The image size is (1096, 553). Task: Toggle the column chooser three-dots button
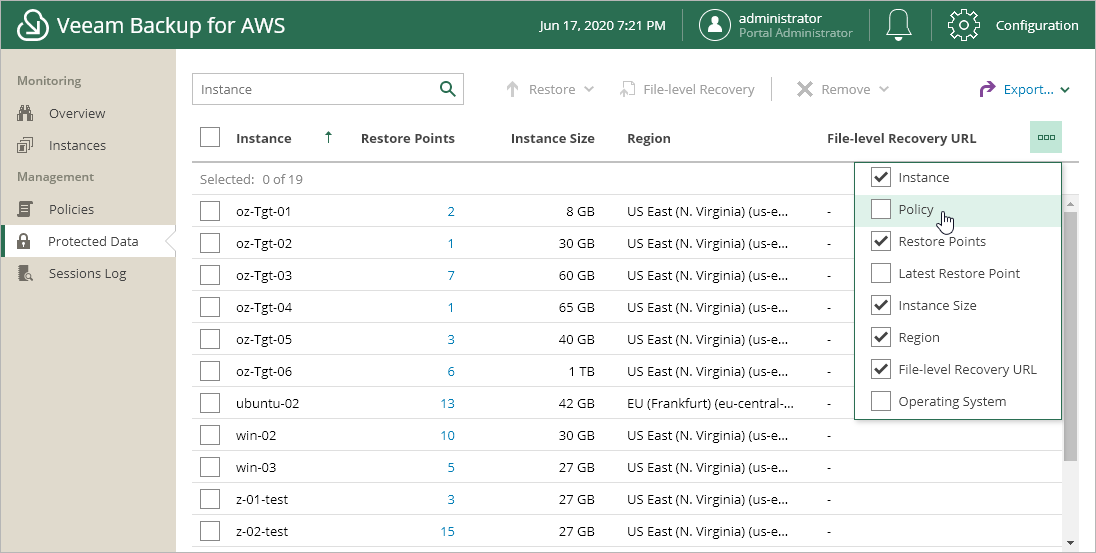[x=1046, y=137]
